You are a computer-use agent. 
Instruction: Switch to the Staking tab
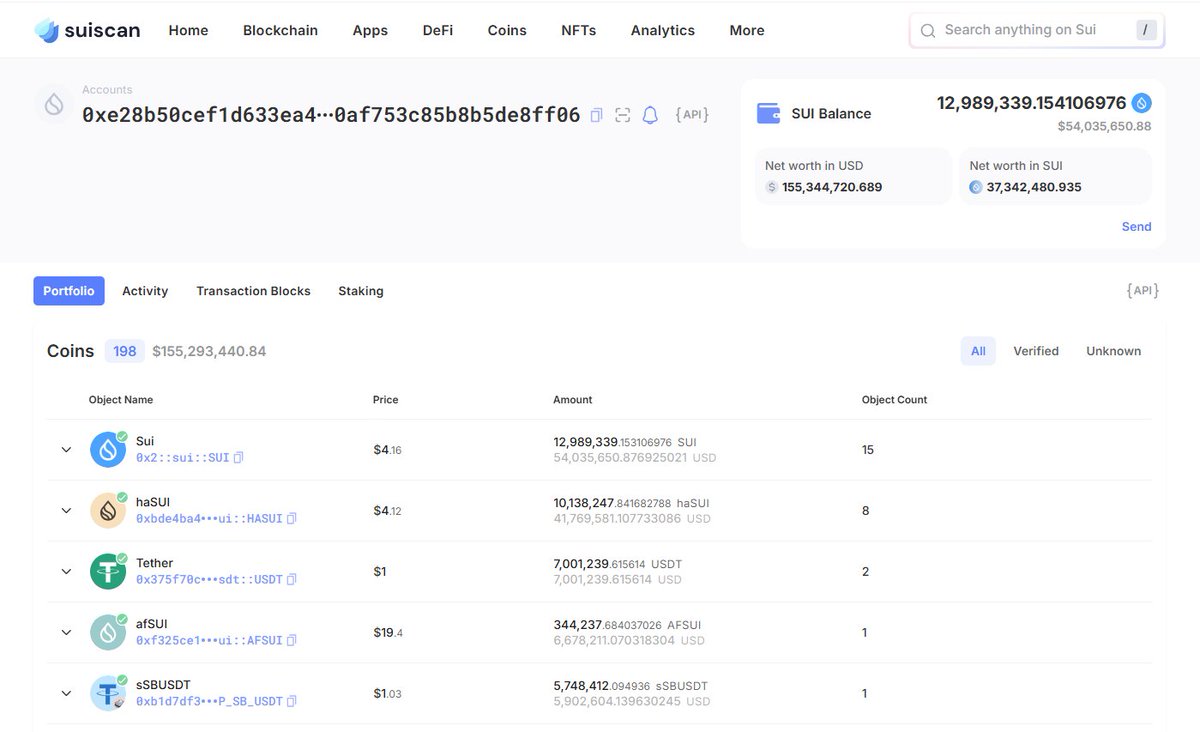tap(361, 291)
